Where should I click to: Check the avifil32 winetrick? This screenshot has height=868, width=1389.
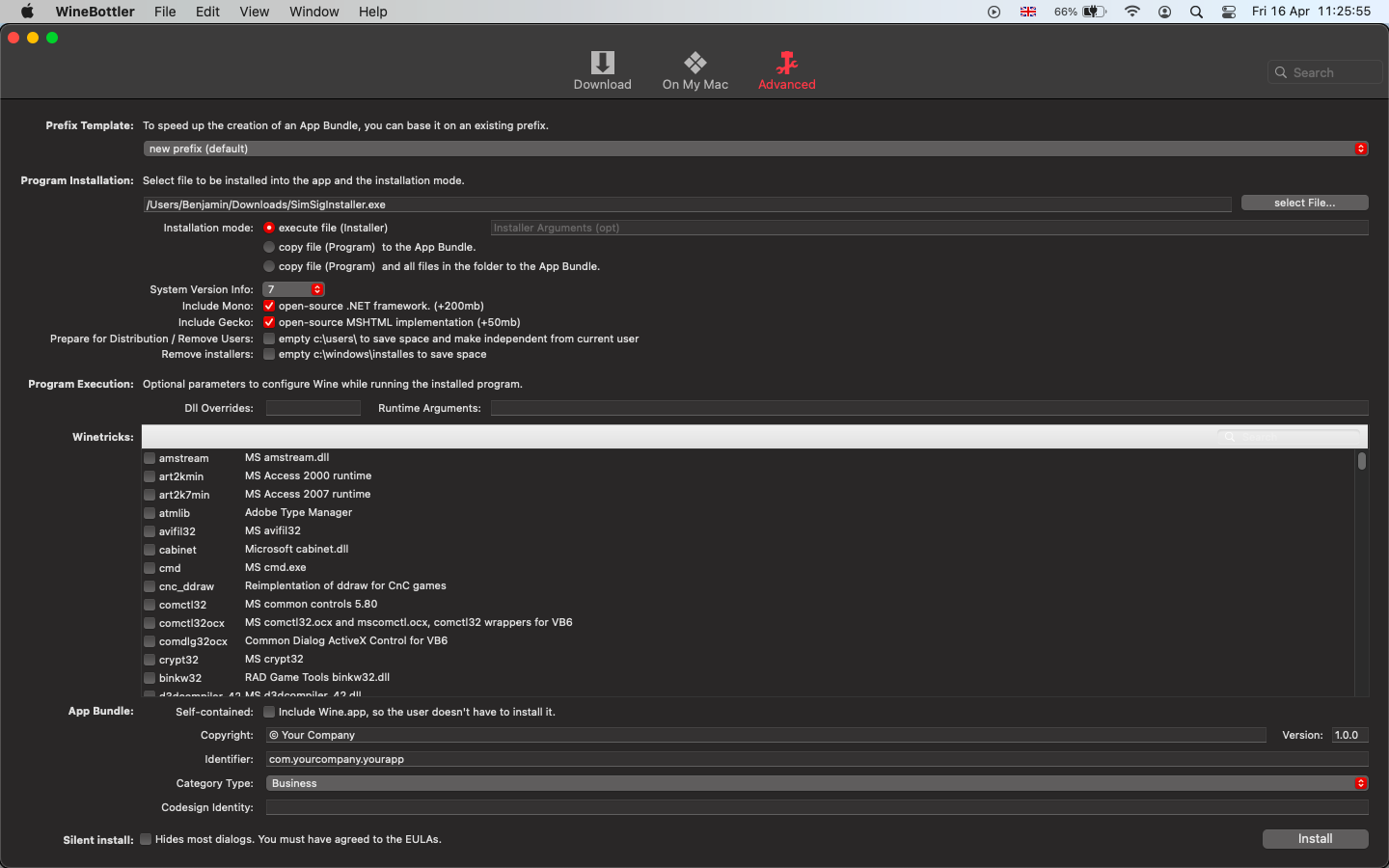pos(150,531)
